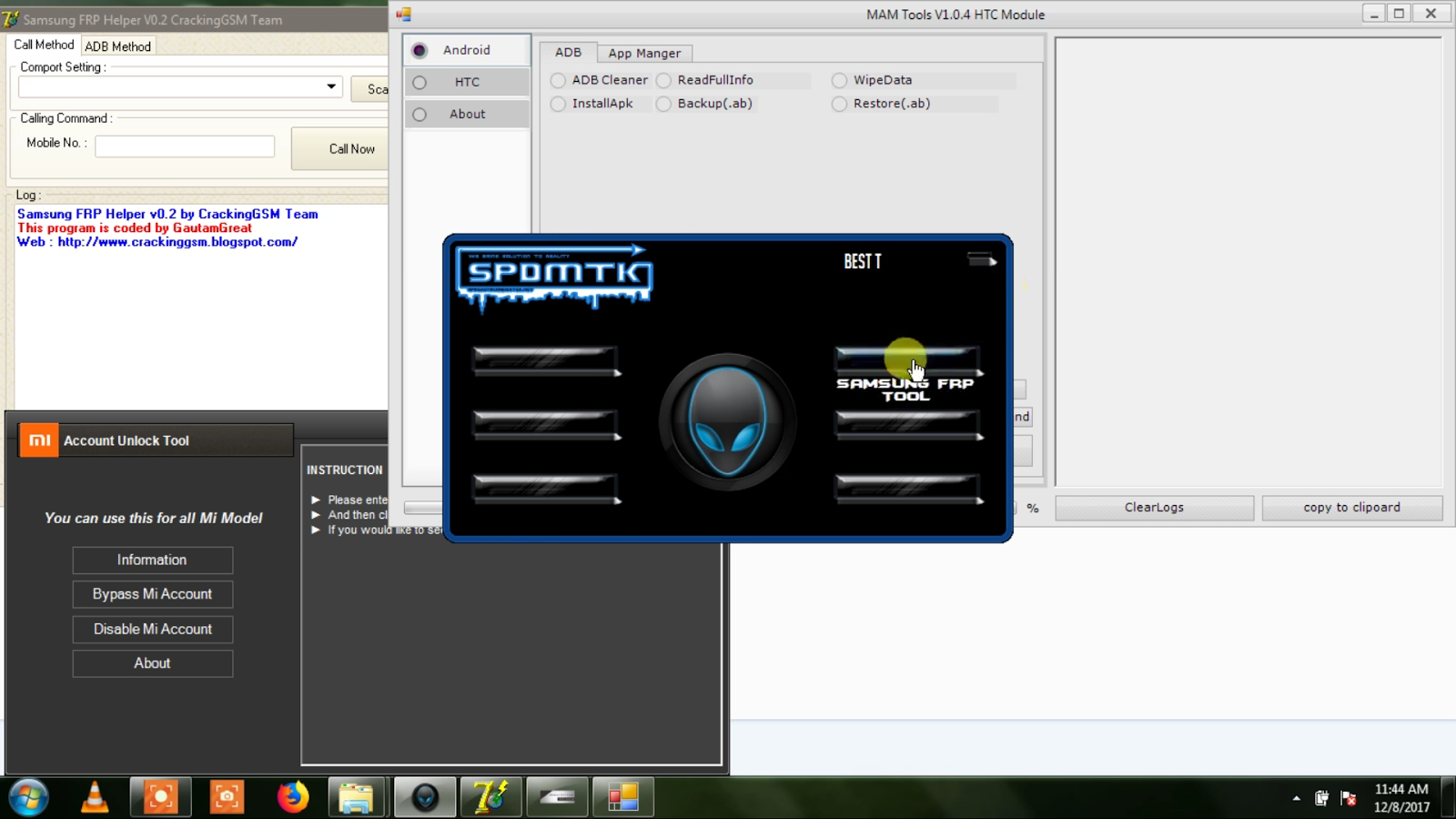Launch Firefox from the taskbar
This screenshot has width=1456, height=819.
pyautogui.click(x=293, y=797)
